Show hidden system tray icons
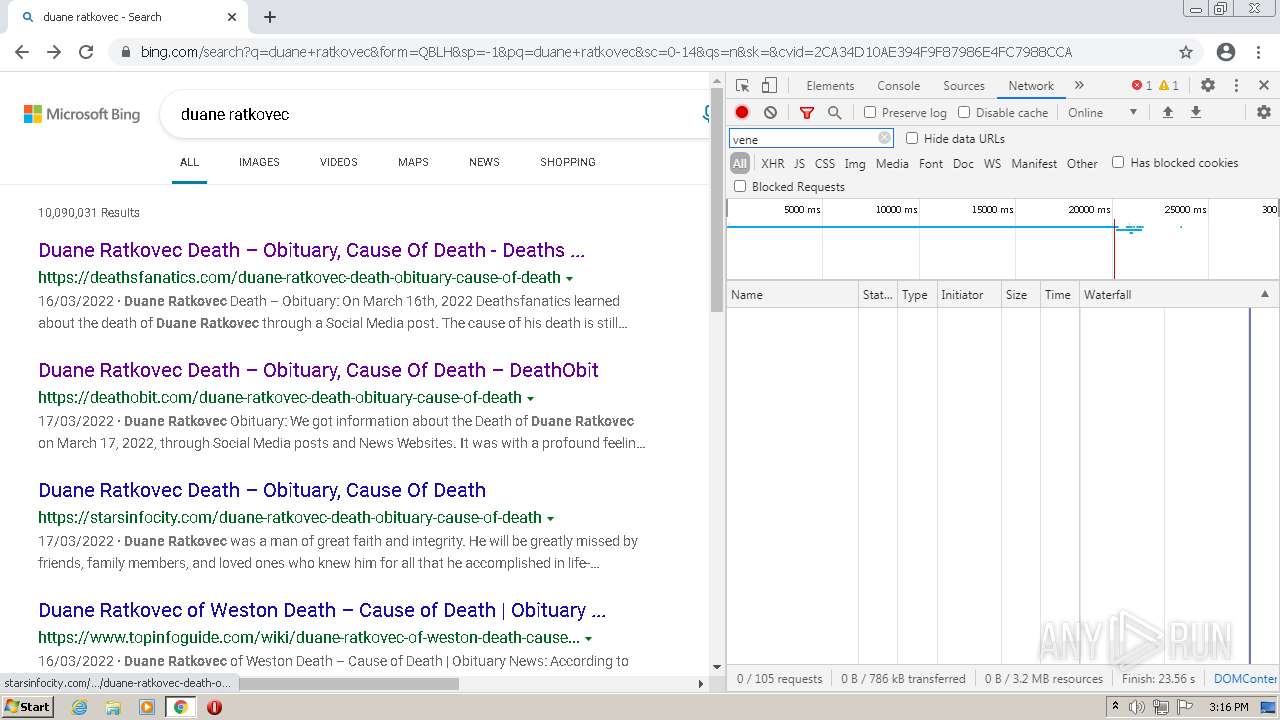Image resolution: width=1280 pixels, height=720 pixels. click(x=1115, y=707)
